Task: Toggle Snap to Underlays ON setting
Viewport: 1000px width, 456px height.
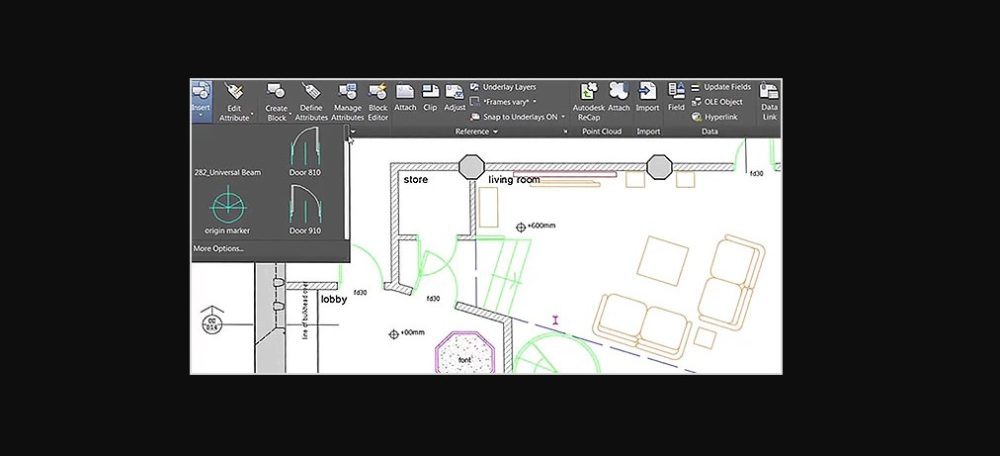Action: coord(517,116)
